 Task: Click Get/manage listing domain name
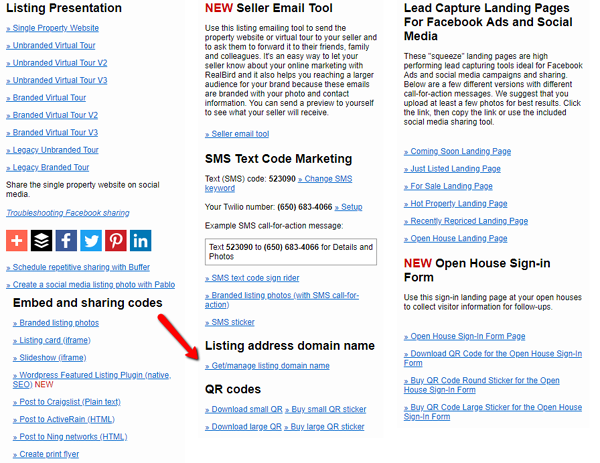pos(267,366)
